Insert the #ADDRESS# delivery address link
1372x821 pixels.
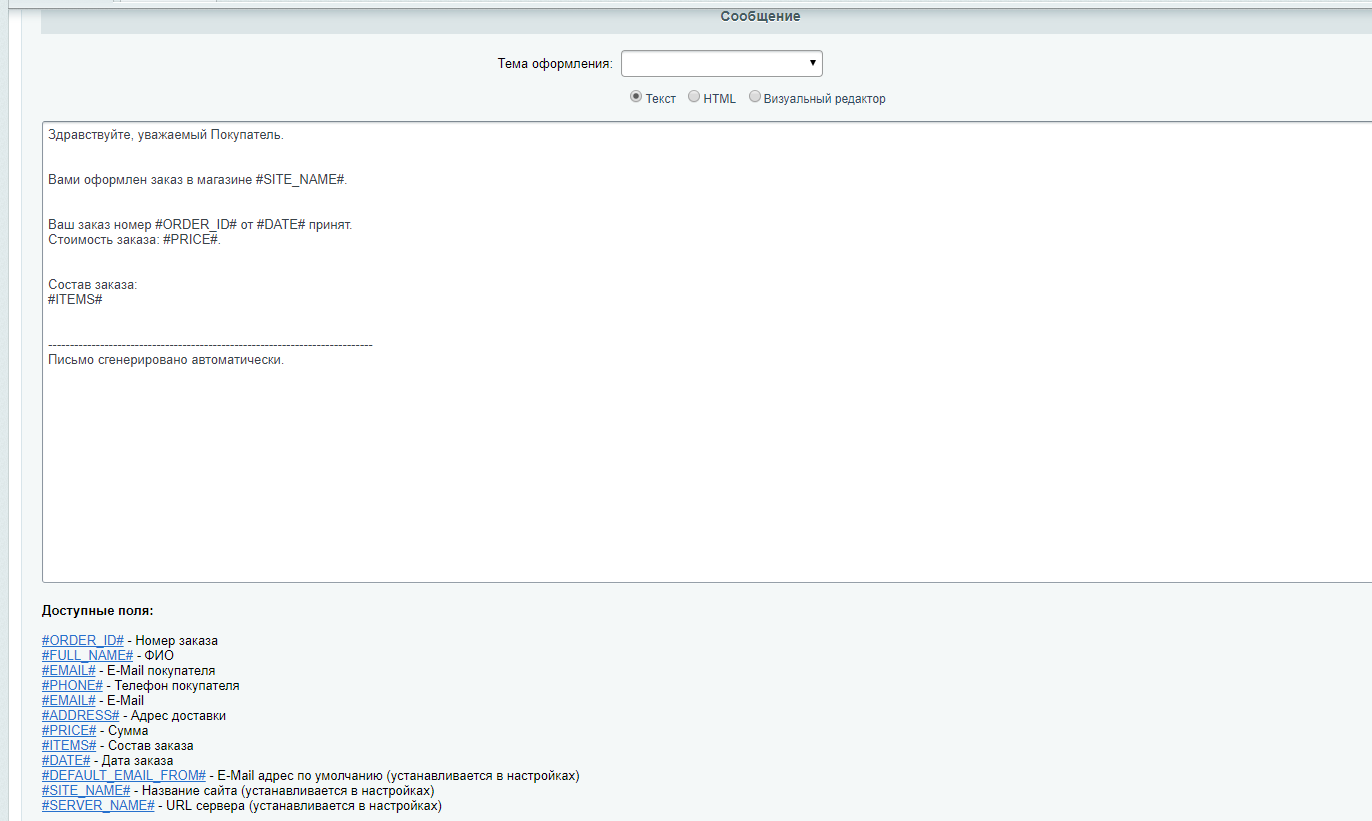pyautogui.click(x=80, y=715)
